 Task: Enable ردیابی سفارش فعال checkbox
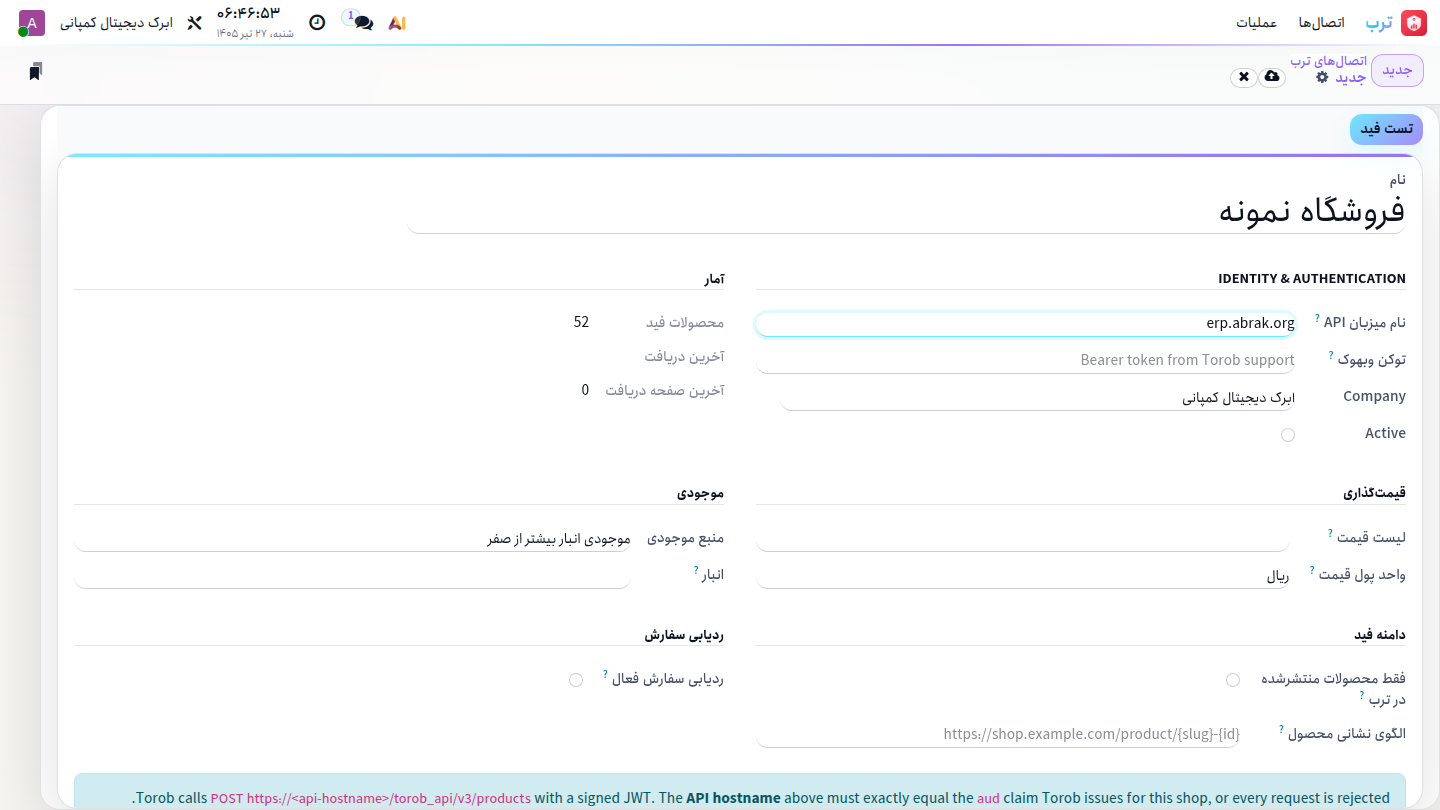coord(576,680)
